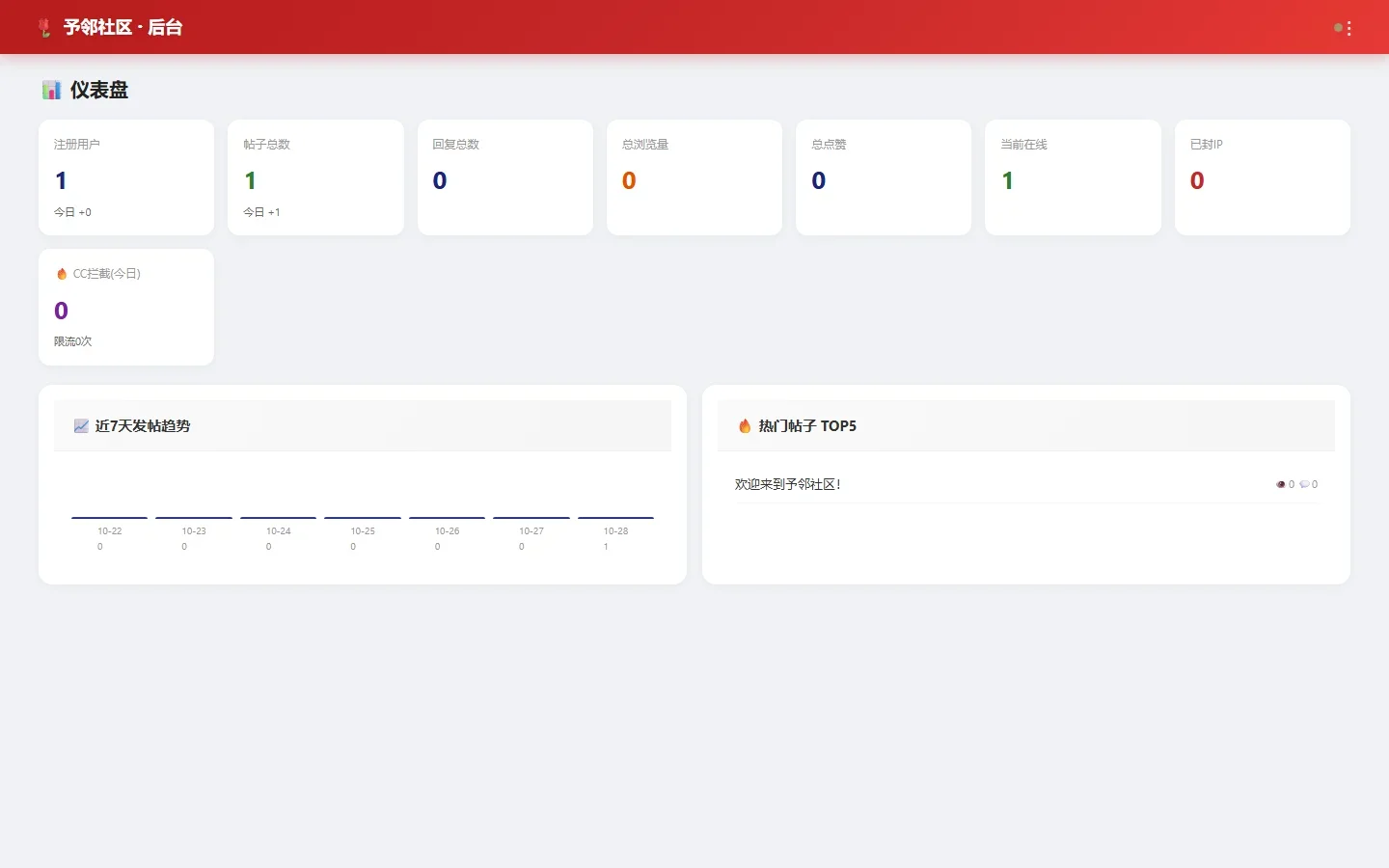Click the views eye icon on hot post
This screenshot has height=868, width=1389.
coord(1281,484)
